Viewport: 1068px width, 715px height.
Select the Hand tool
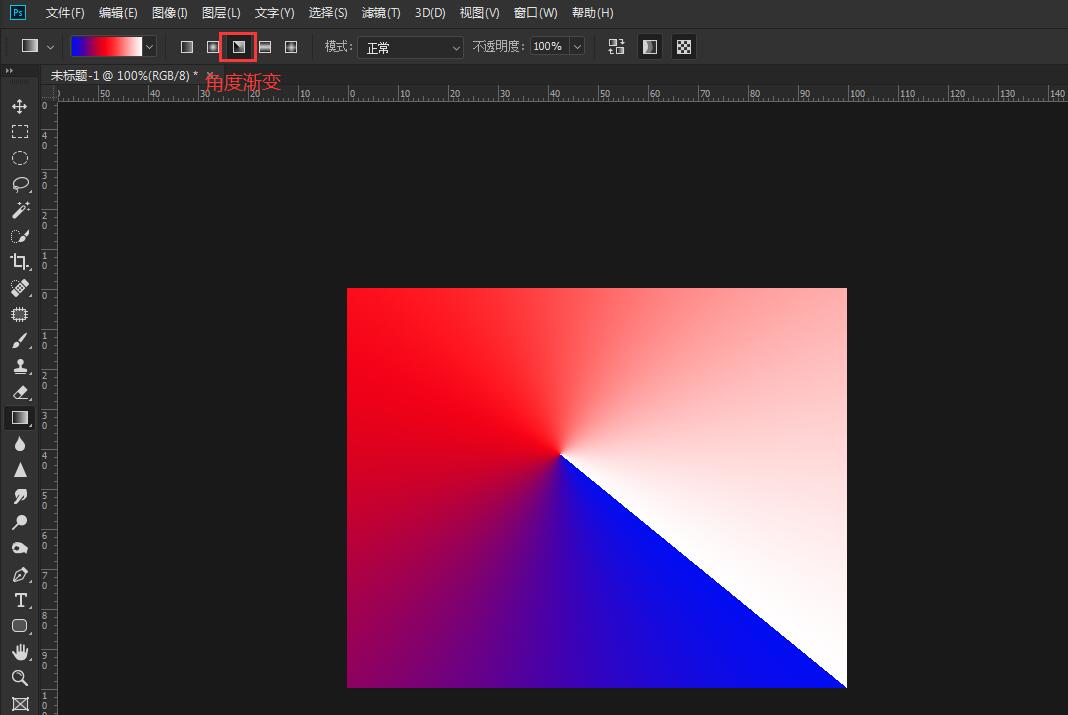point(19,652)
